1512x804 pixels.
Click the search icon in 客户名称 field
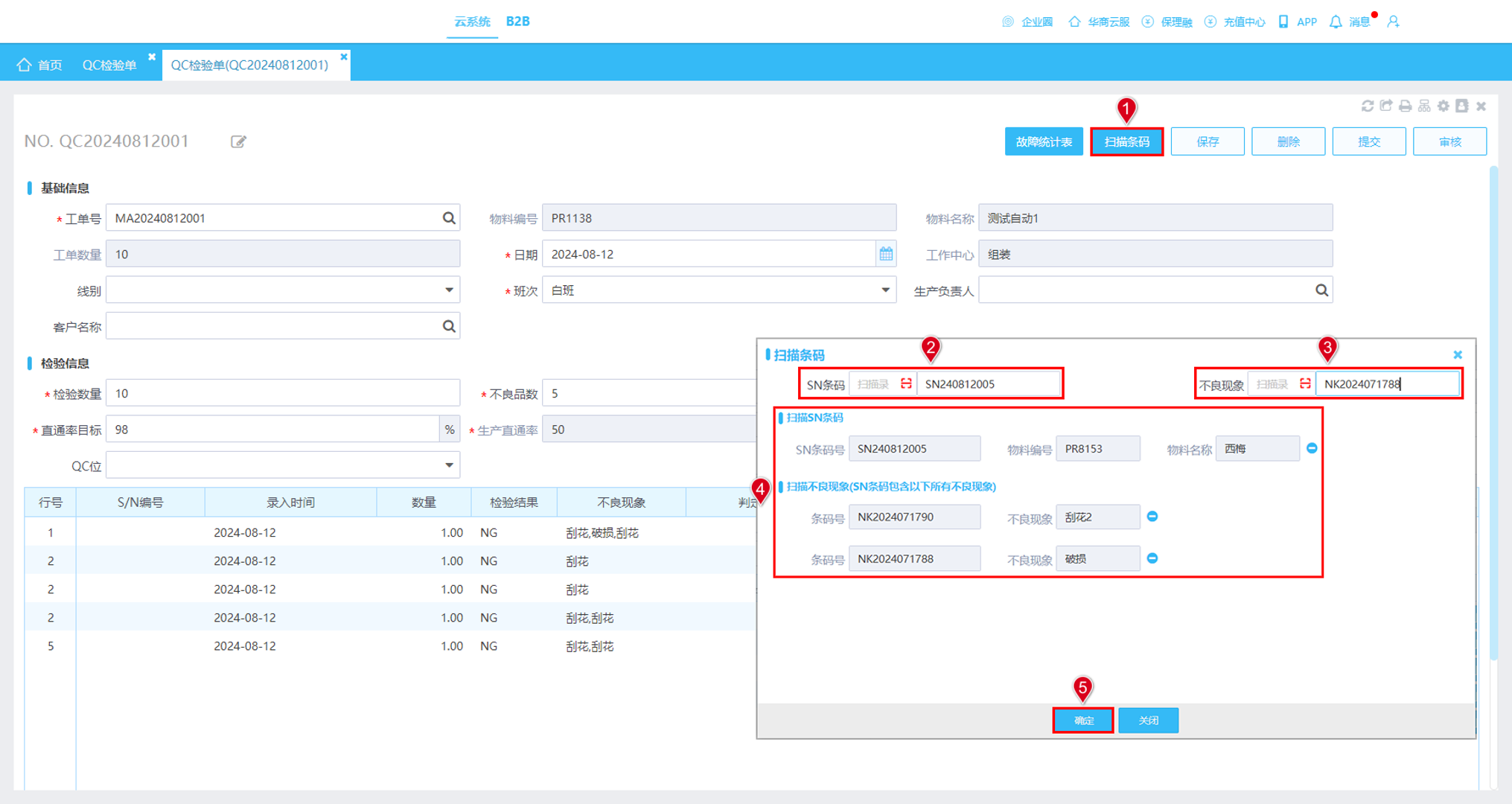(x=449, y=326)
